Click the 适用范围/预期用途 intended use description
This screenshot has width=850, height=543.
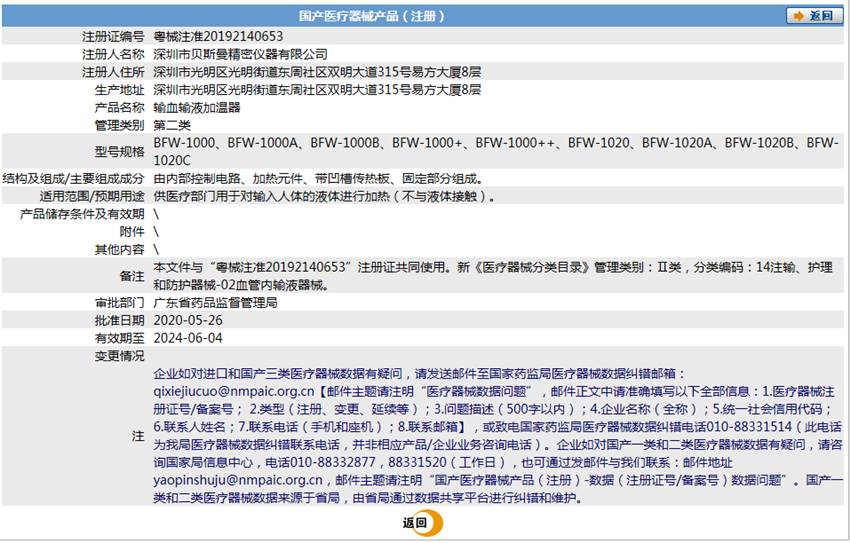pyautogui.click(x=324, y=197)
